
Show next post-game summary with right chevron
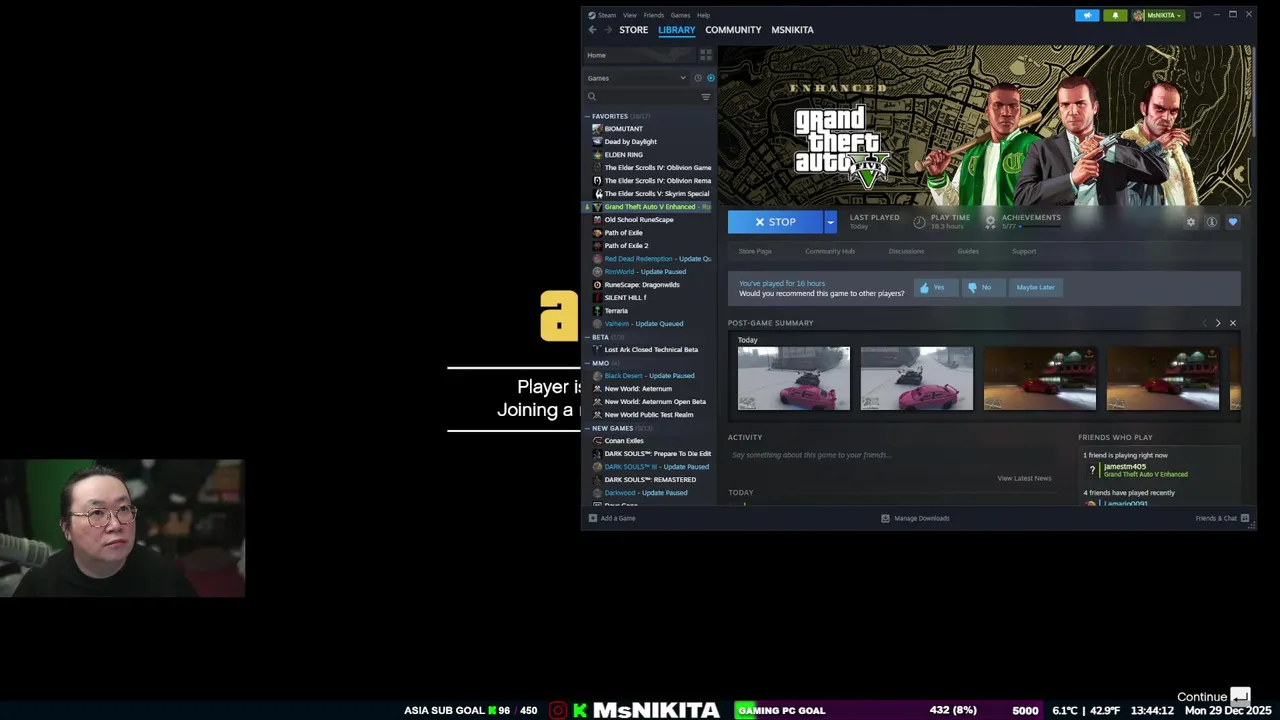point(1218,323)
